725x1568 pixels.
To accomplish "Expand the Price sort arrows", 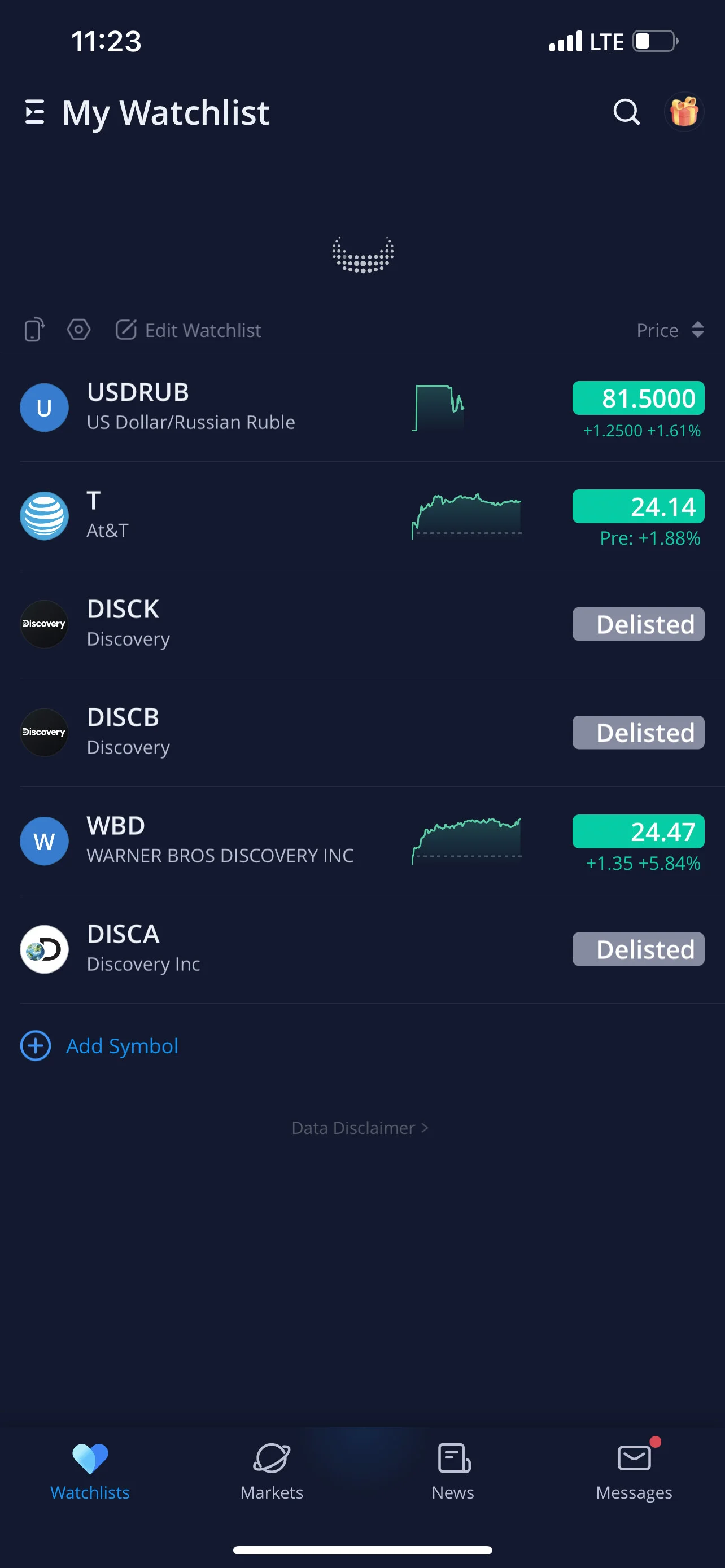I will (x=697, y=330).
